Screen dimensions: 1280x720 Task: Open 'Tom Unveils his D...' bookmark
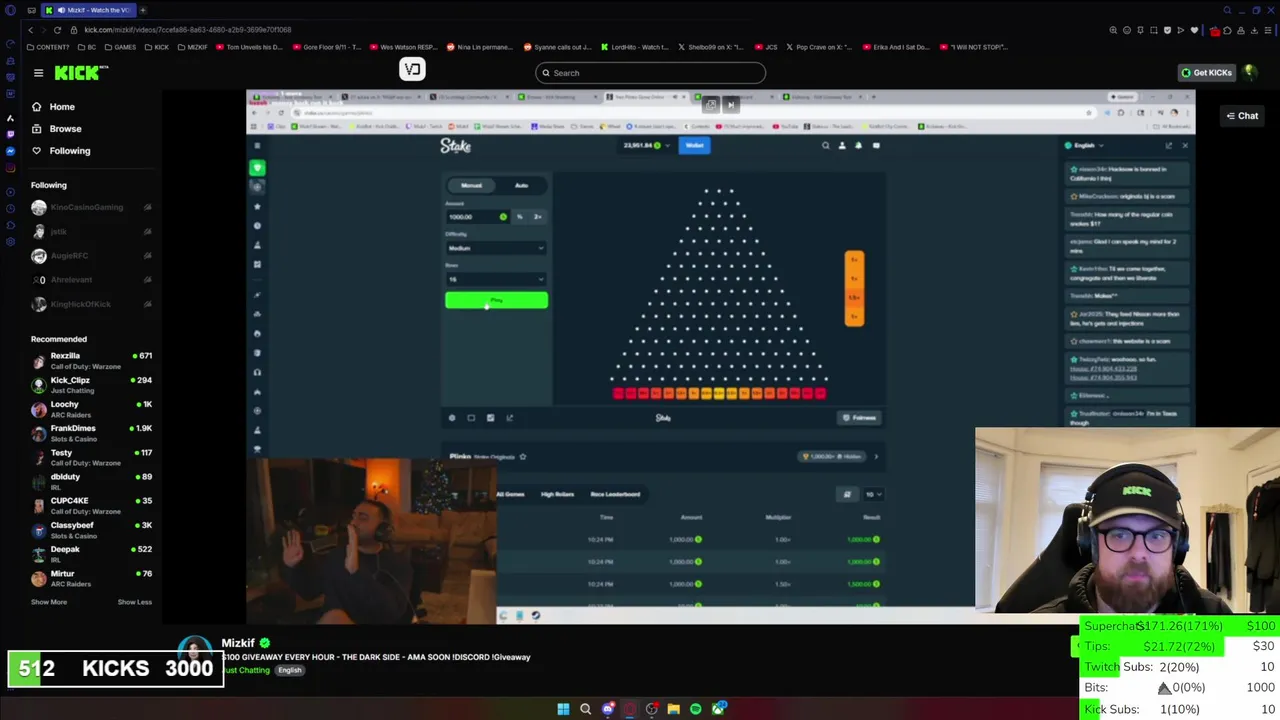point(249,47)
